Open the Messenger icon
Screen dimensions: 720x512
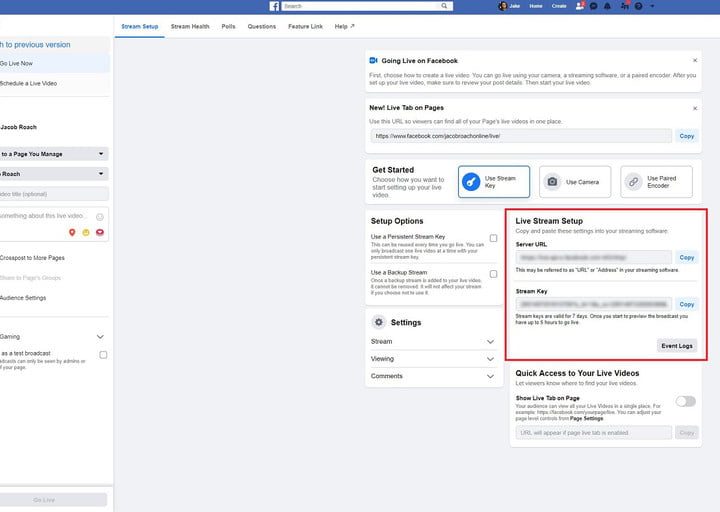593,6
